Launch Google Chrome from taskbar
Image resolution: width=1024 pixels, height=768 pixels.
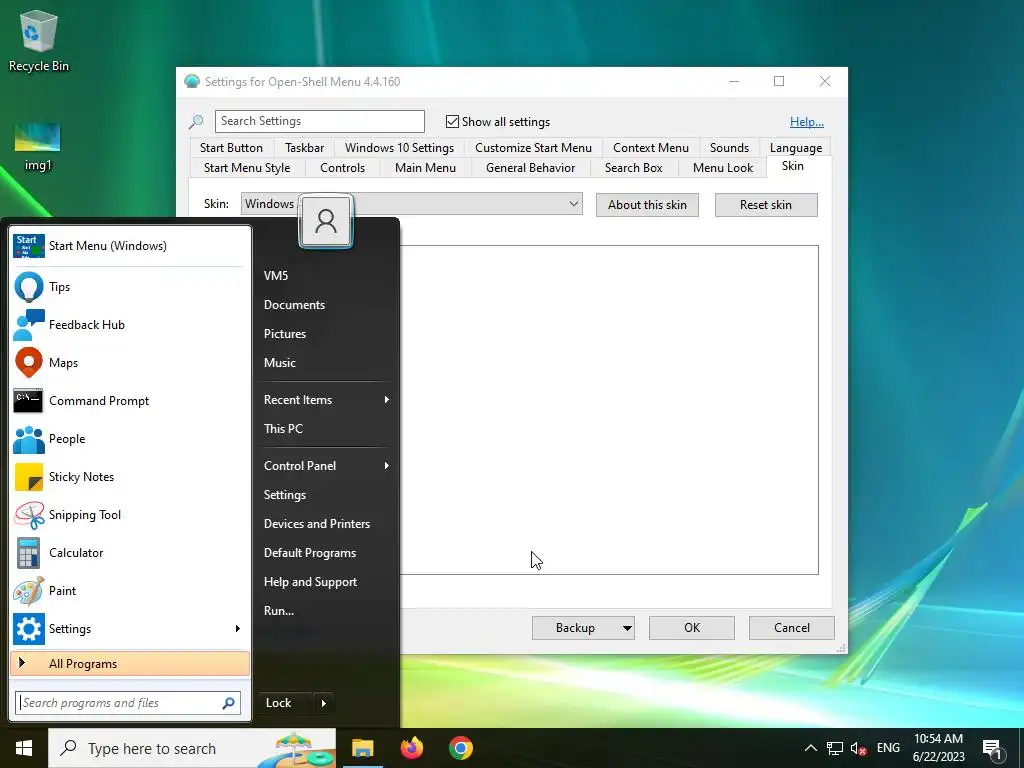tap(461, 748)
